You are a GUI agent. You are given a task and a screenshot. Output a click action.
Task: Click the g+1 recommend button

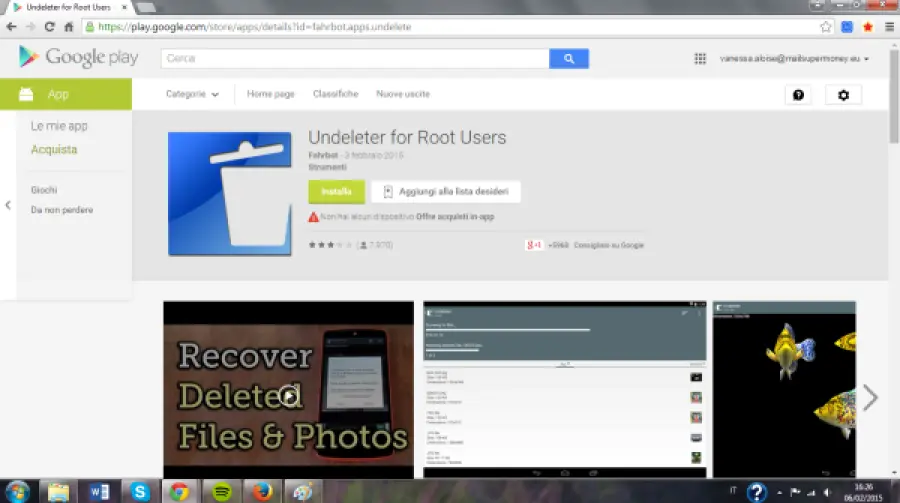click(534, 245)
